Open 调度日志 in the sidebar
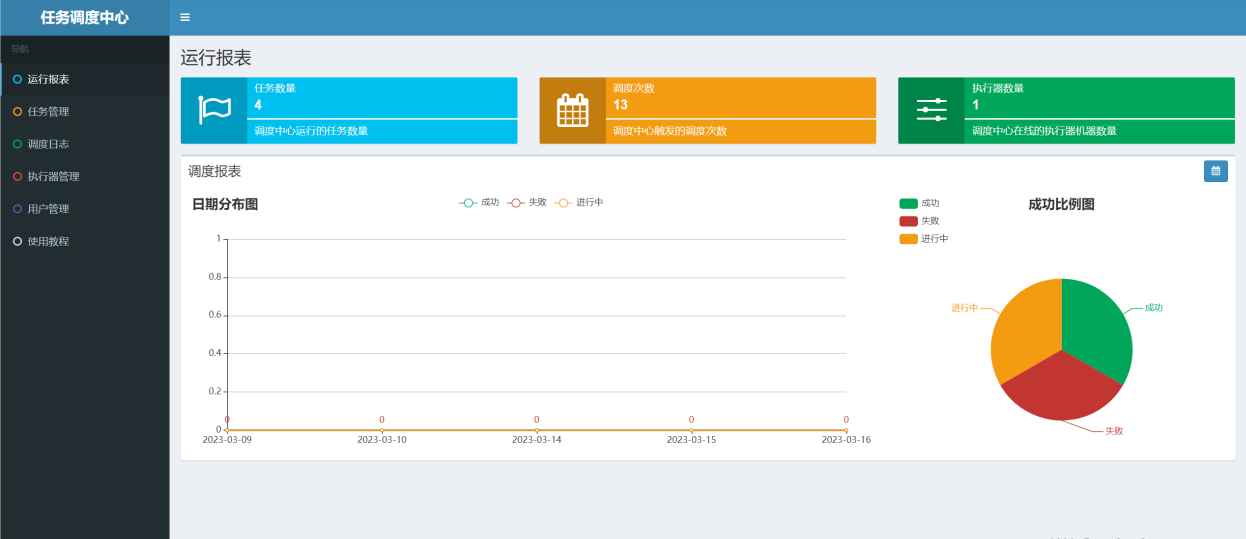This screenshot has height=539, width=1246. [x=85, y=144]
